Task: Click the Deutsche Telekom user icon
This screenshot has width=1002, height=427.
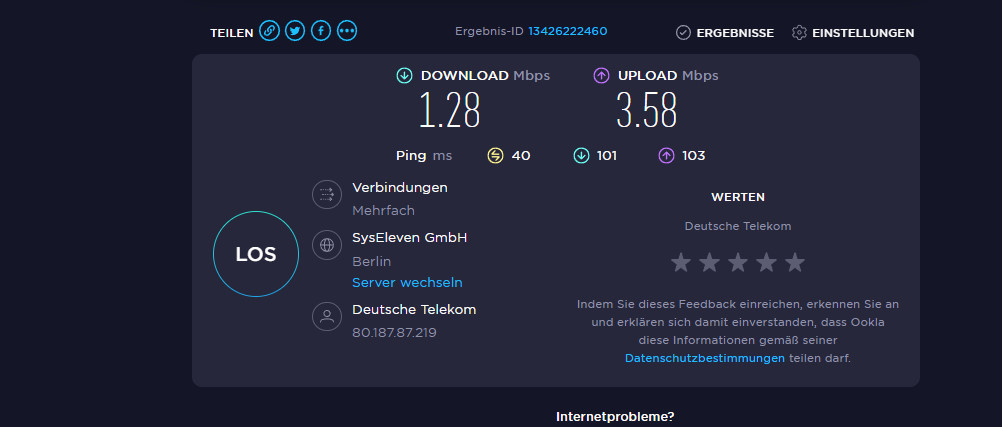Action: 326,317
